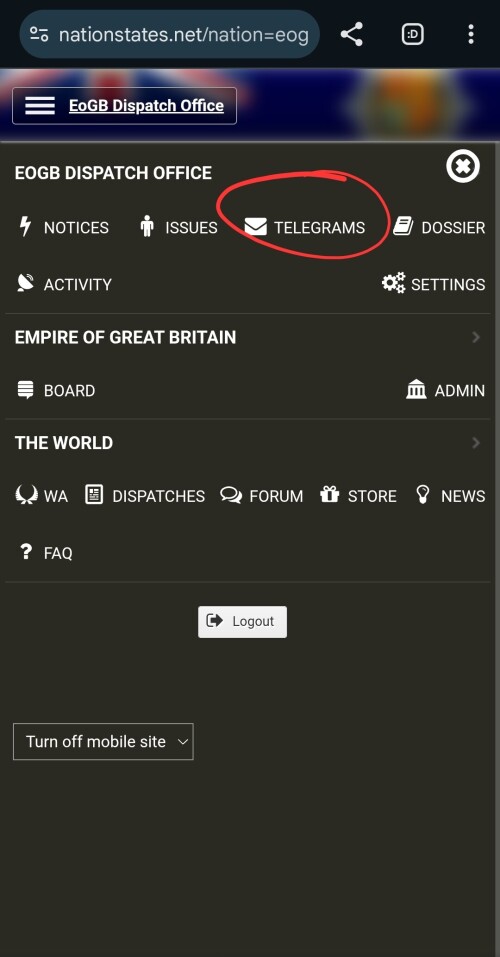Open World Assembly WA laurel icon
The image size is (500, 957).
pyautogui.click(x=26, y=495)
